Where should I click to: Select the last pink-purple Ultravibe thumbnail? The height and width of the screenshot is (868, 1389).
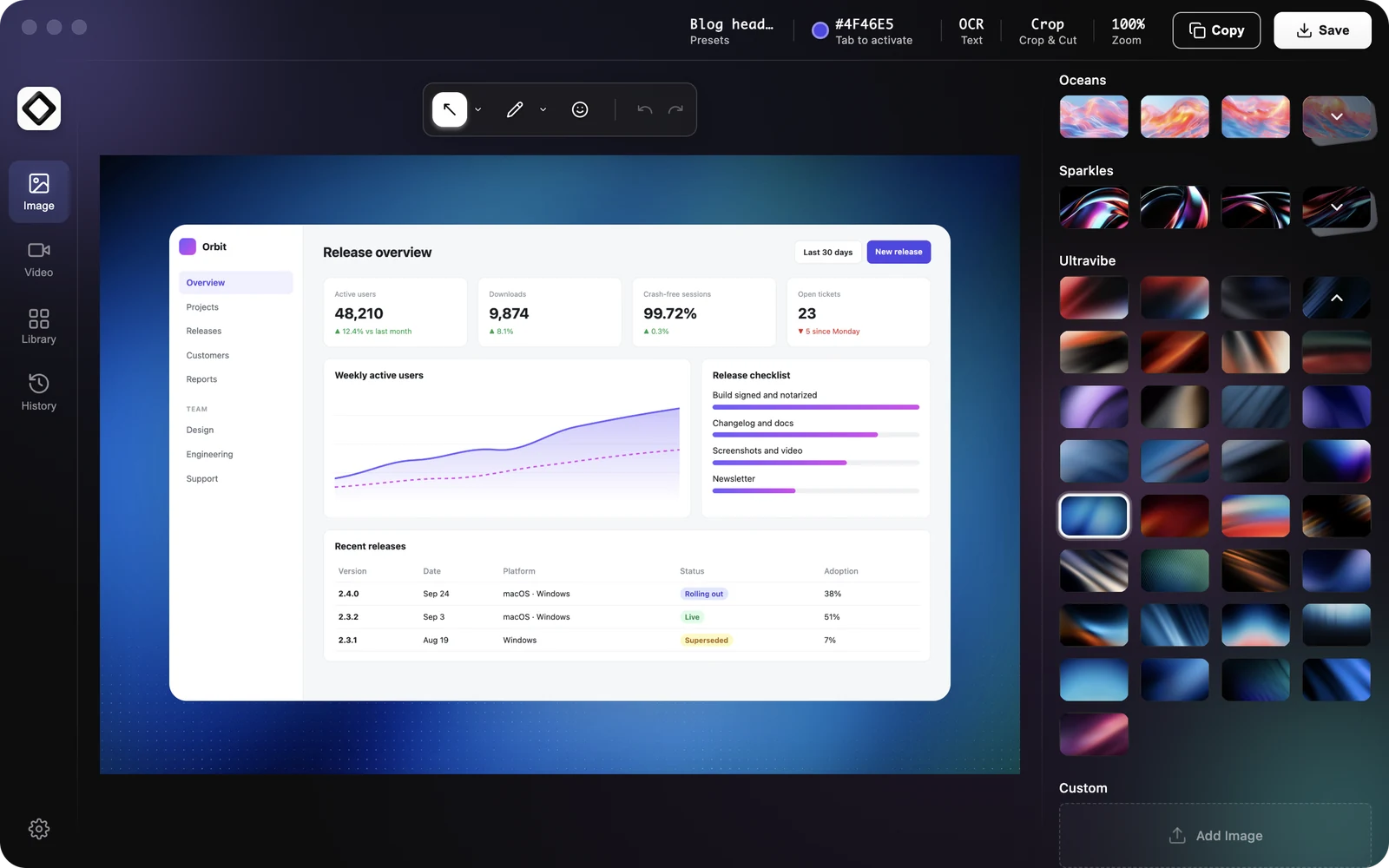[1094, 734]
